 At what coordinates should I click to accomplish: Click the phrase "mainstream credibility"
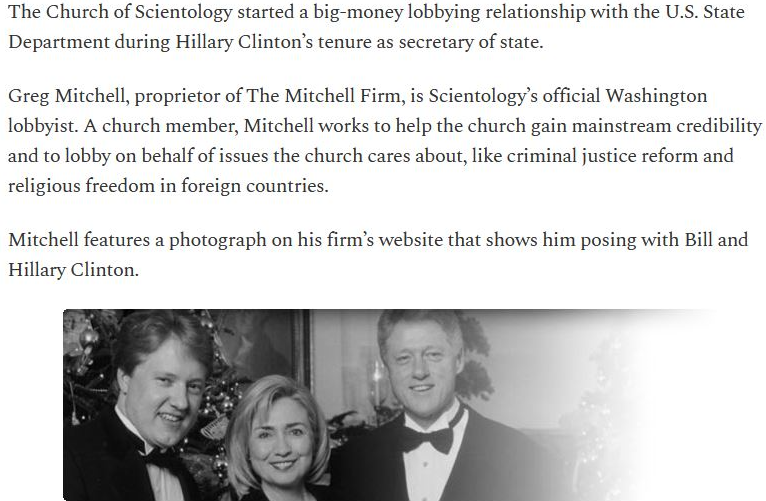coord(666,126)
